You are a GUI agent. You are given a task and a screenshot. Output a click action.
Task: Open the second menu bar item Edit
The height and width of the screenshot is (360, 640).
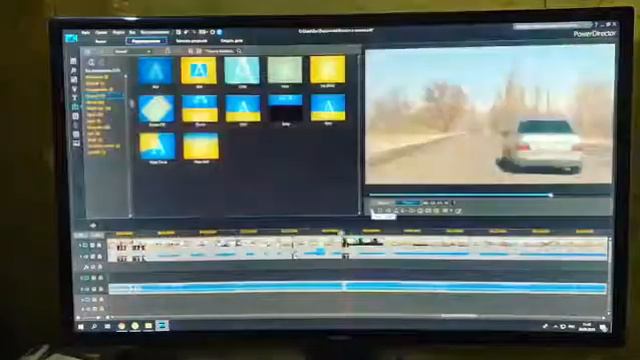(101, 32)
